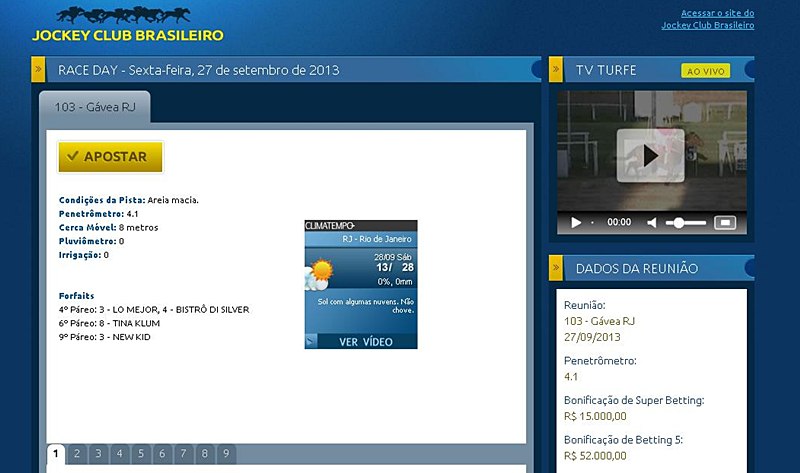The height and width of the screenshot is (473, 800).
Task: Click the RACE DAY header title
Action: (198, 70)
